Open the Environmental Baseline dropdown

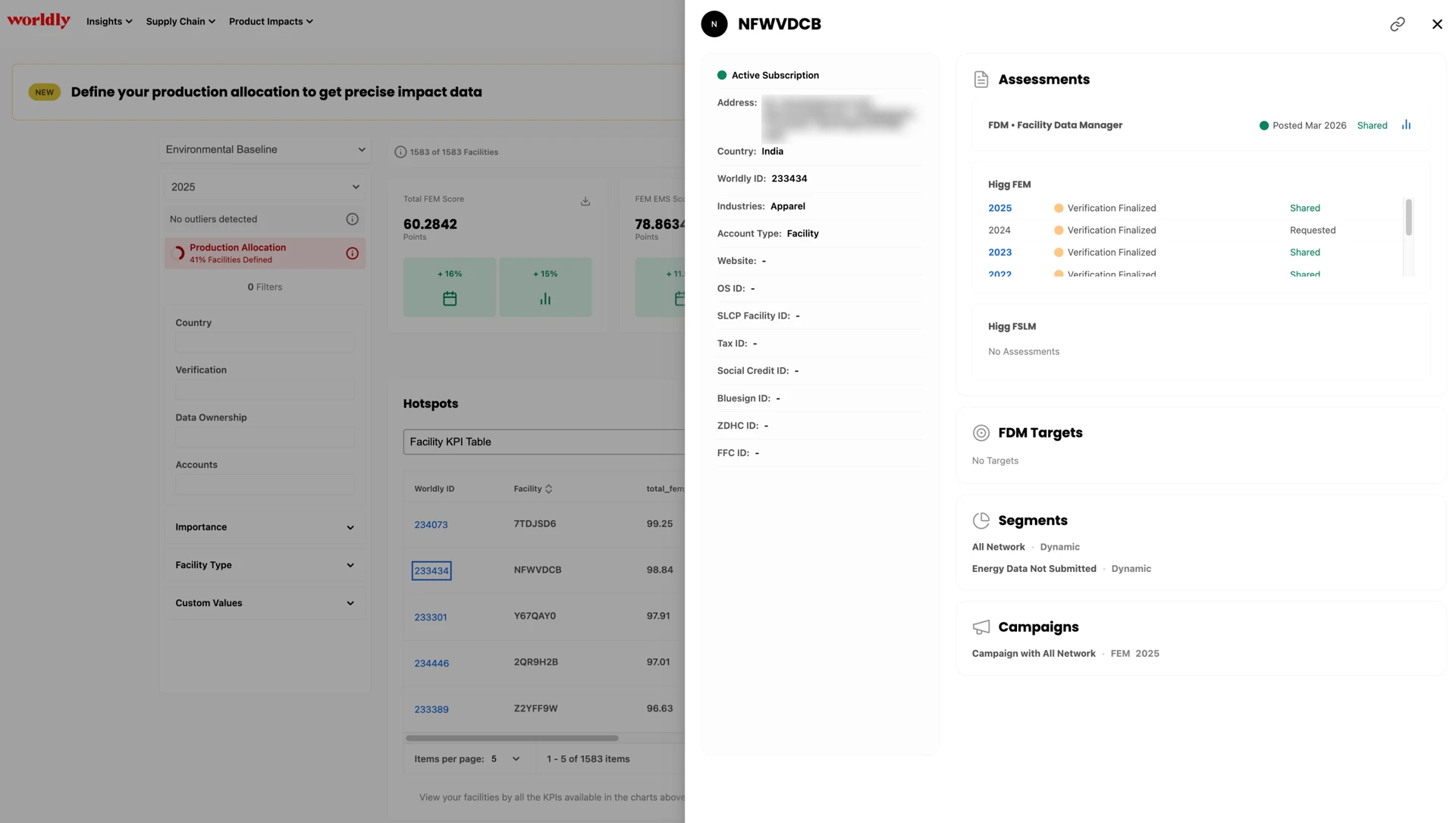click(265, 149)
